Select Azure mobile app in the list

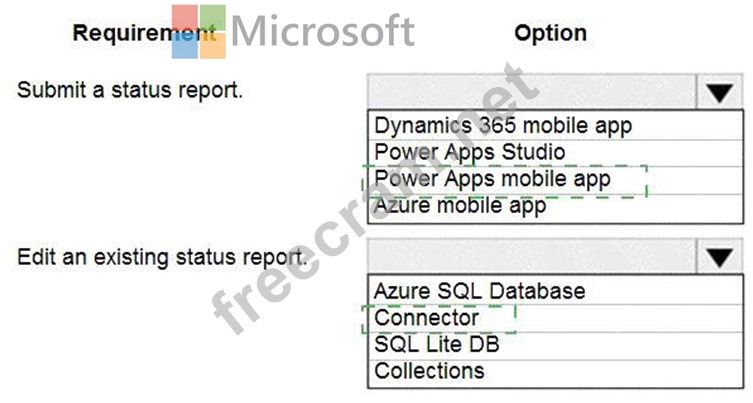pos(555,207)
